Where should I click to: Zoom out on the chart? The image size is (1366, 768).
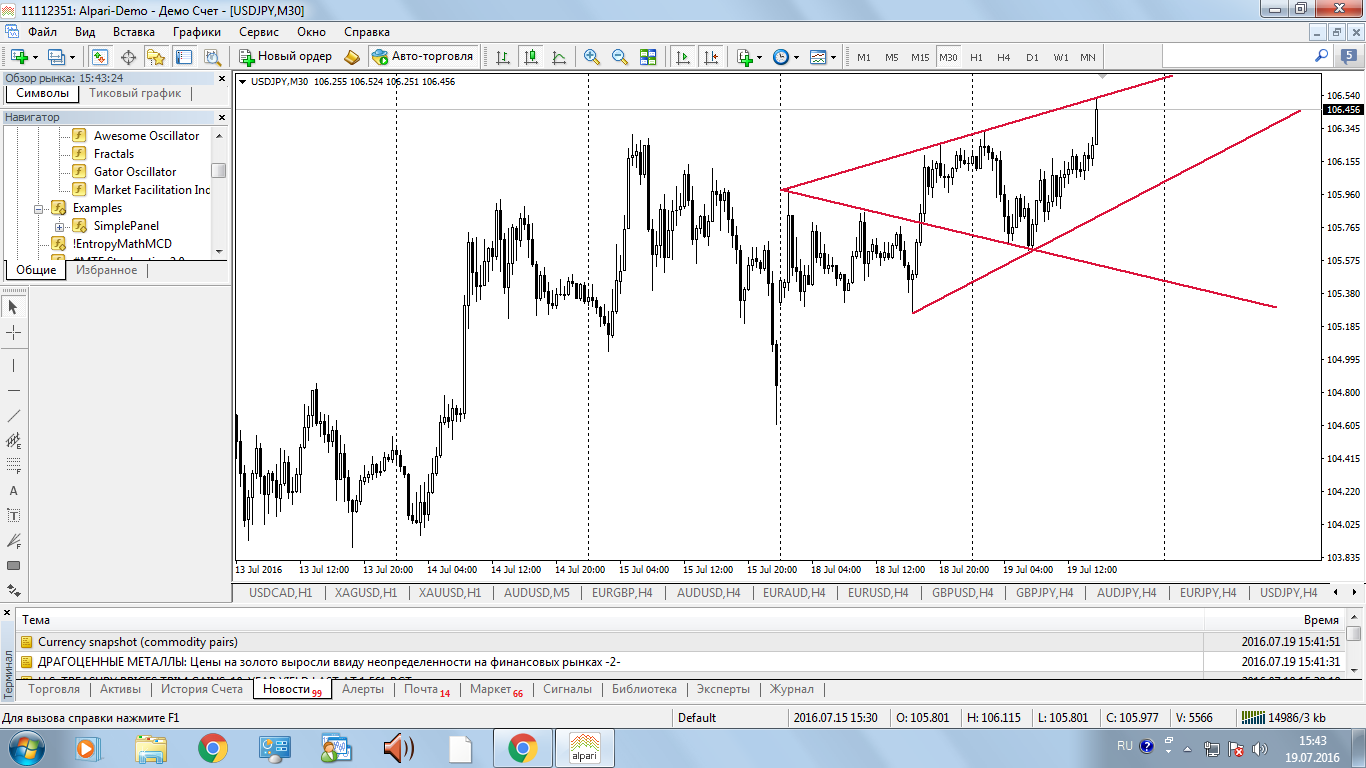click(x=620, y=57)
